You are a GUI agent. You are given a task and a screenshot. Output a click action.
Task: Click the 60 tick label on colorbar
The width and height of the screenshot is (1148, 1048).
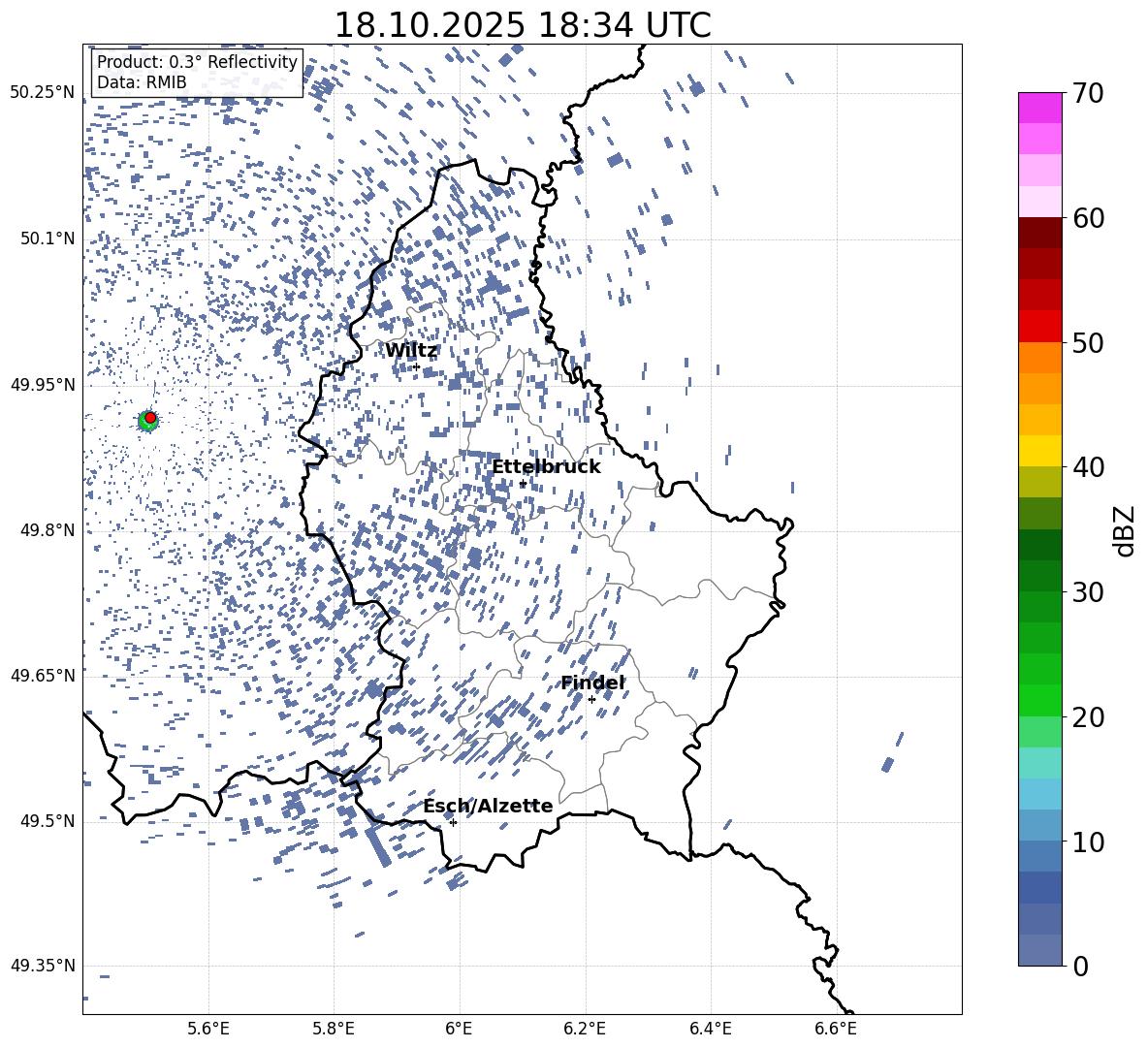click(1088, 218)
